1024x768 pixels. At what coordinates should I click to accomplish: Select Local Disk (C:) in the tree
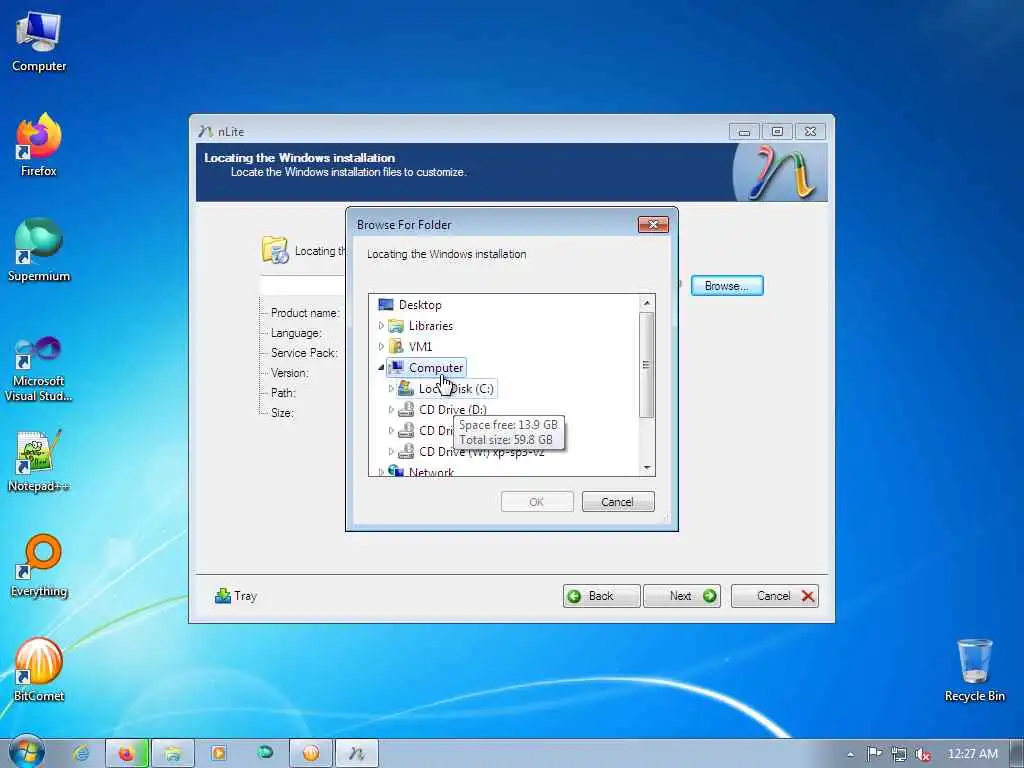pos(456,389)
